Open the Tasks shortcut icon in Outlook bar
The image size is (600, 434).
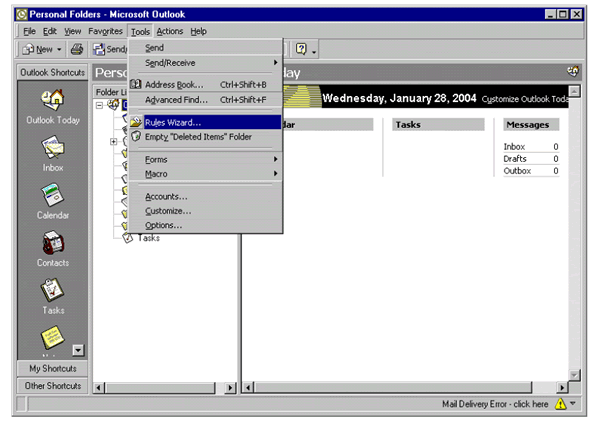[52, 290]
